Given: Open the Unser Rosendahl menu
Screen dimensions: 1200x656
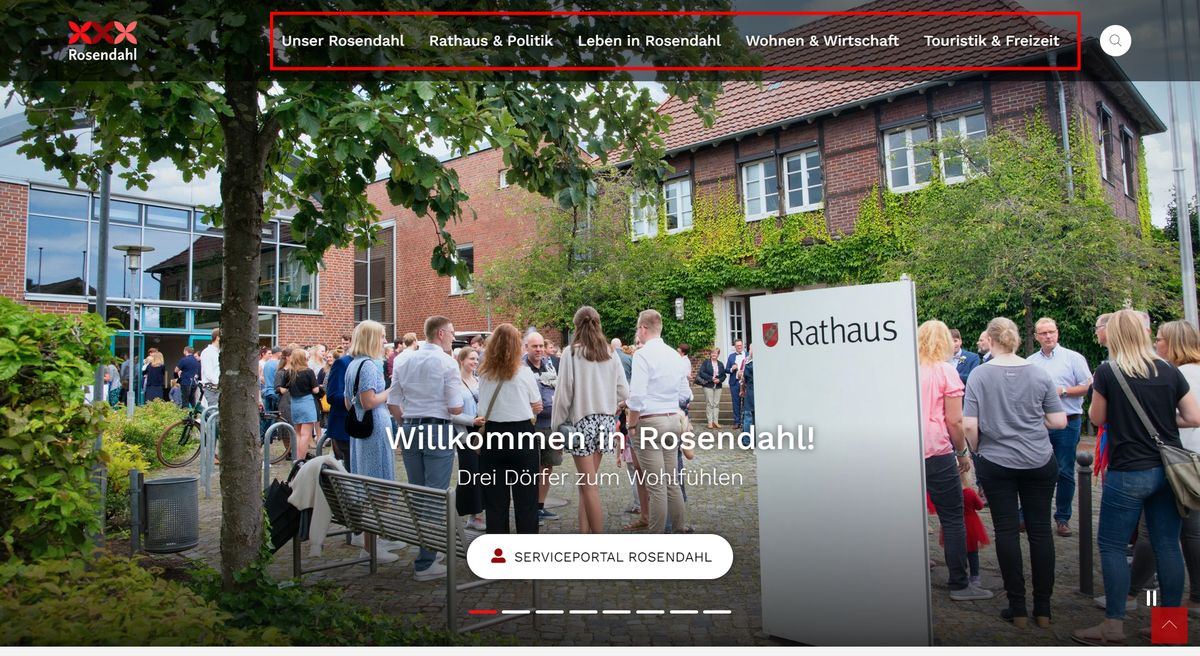Looking at the screenshot, I should pyautogui.click(x=343, y=41).
